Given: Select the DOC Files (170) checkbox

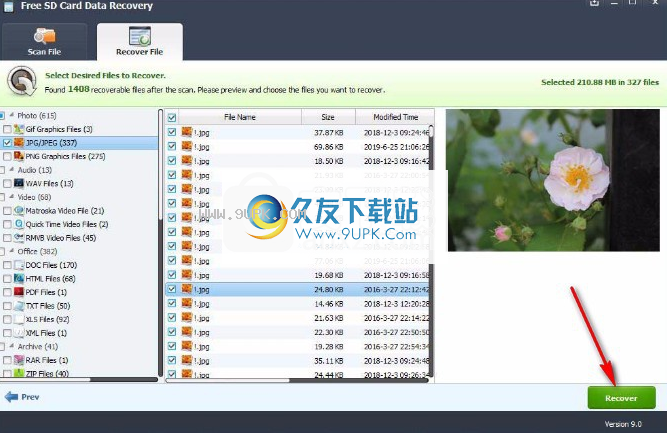Looking at the screenshot, I should point(7,265).
